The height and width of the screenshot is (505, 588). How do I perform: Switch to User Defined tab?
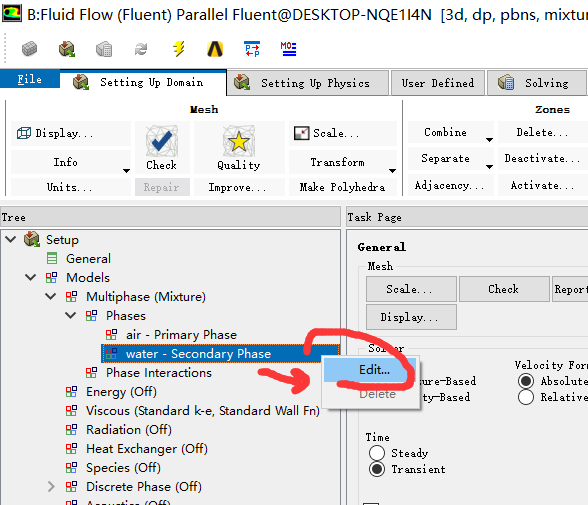(x=438, y=83)
